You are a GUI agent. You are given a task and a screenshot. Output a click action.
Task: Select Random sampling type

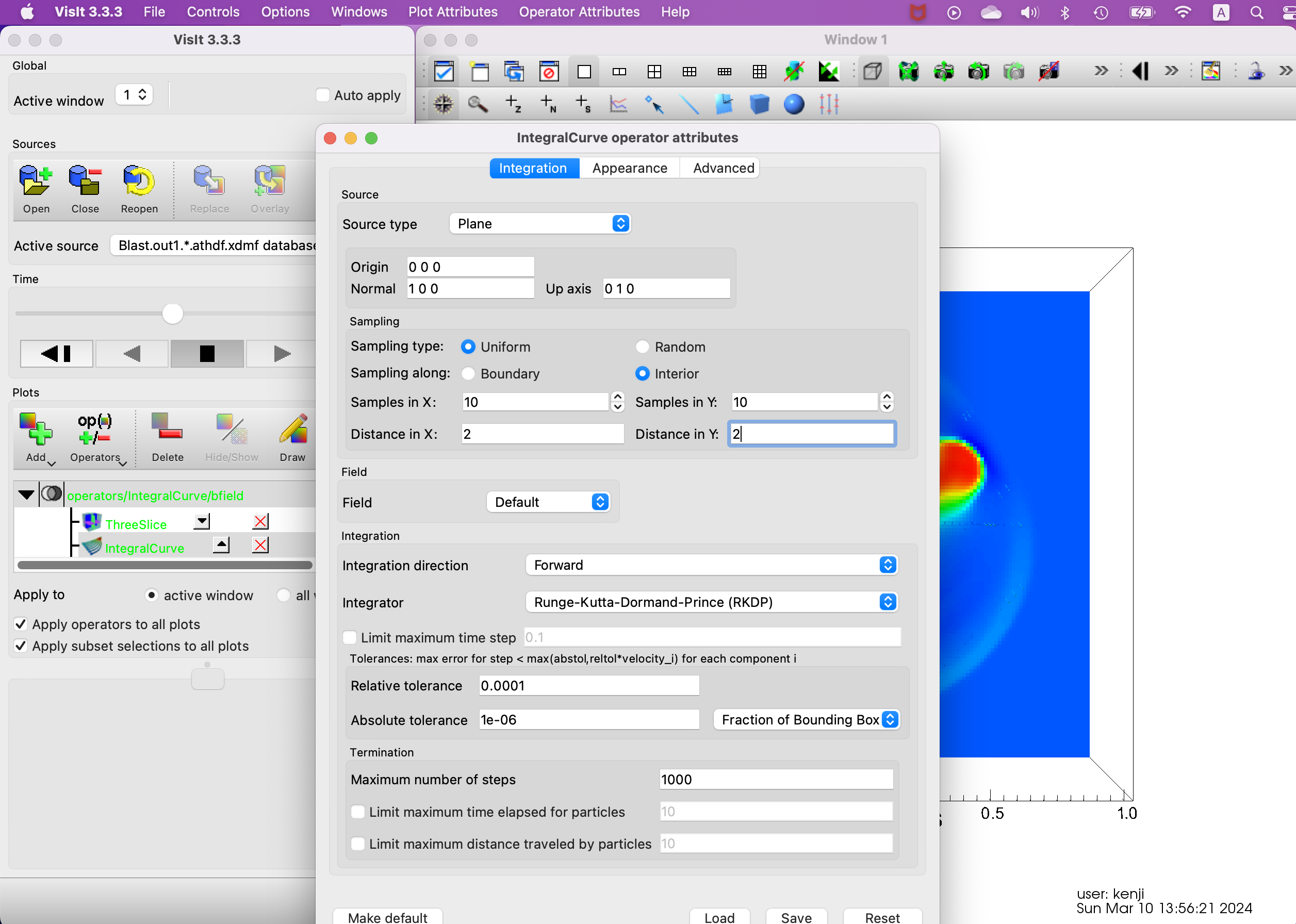(x=642, y=346)
